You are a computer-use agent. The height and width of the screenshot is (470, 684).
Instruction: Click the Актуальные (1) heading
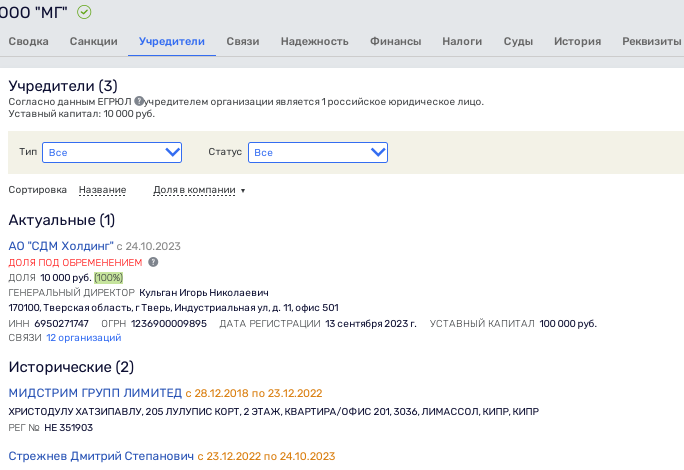coord(62,220)
